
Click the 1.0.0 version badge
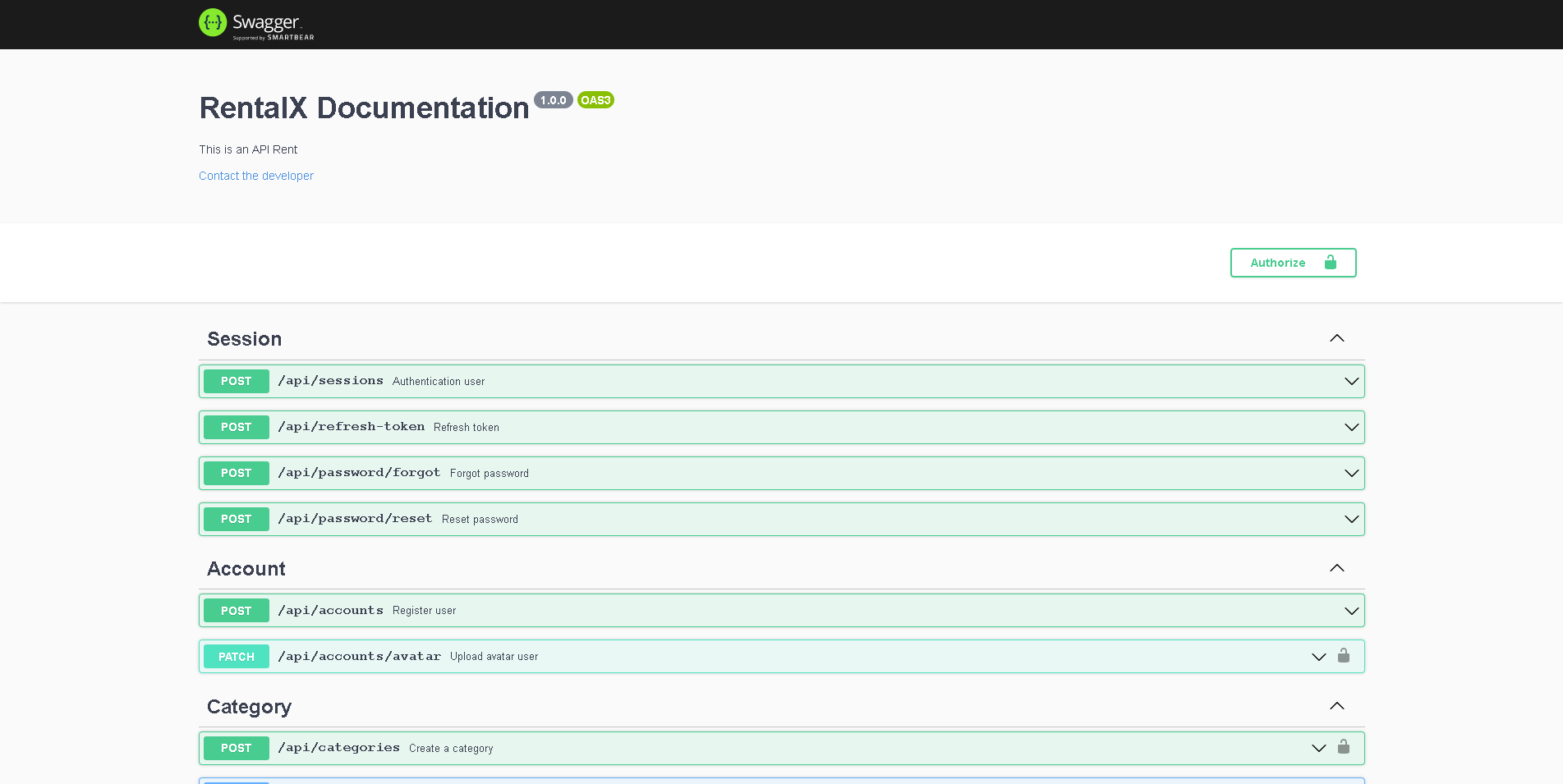(553, 100)
